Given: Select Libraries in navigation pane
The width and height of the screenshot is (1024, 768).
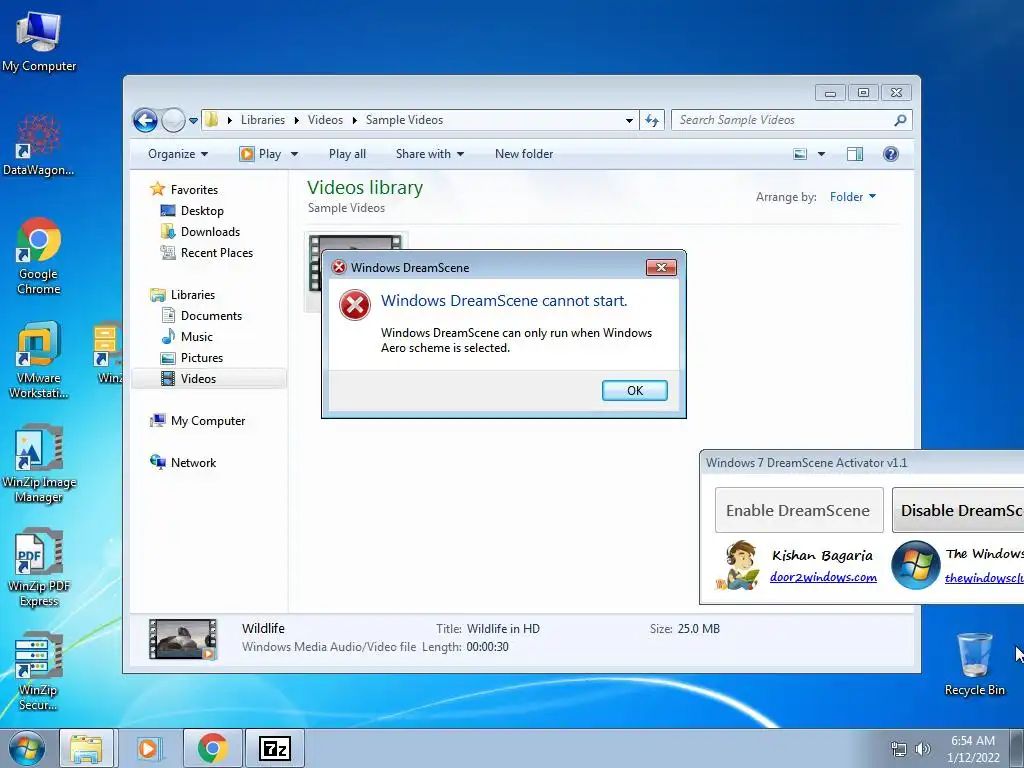Looking at the screenshot, I should click(x=193, y=295).
